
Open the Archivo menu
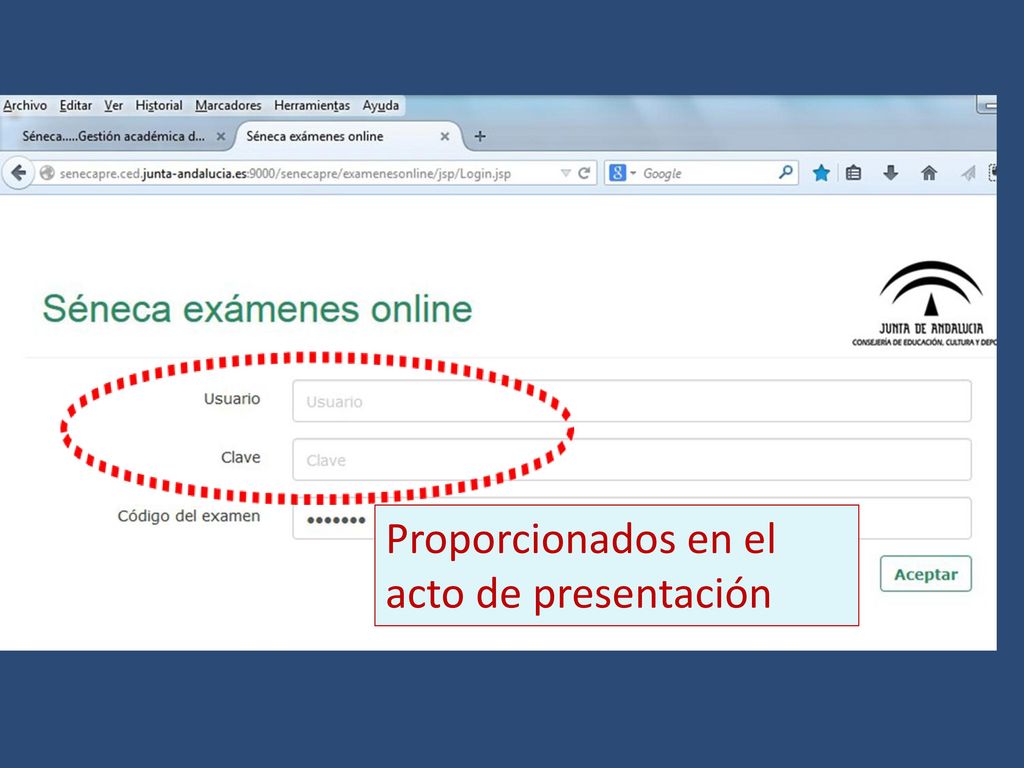(25, 105)
